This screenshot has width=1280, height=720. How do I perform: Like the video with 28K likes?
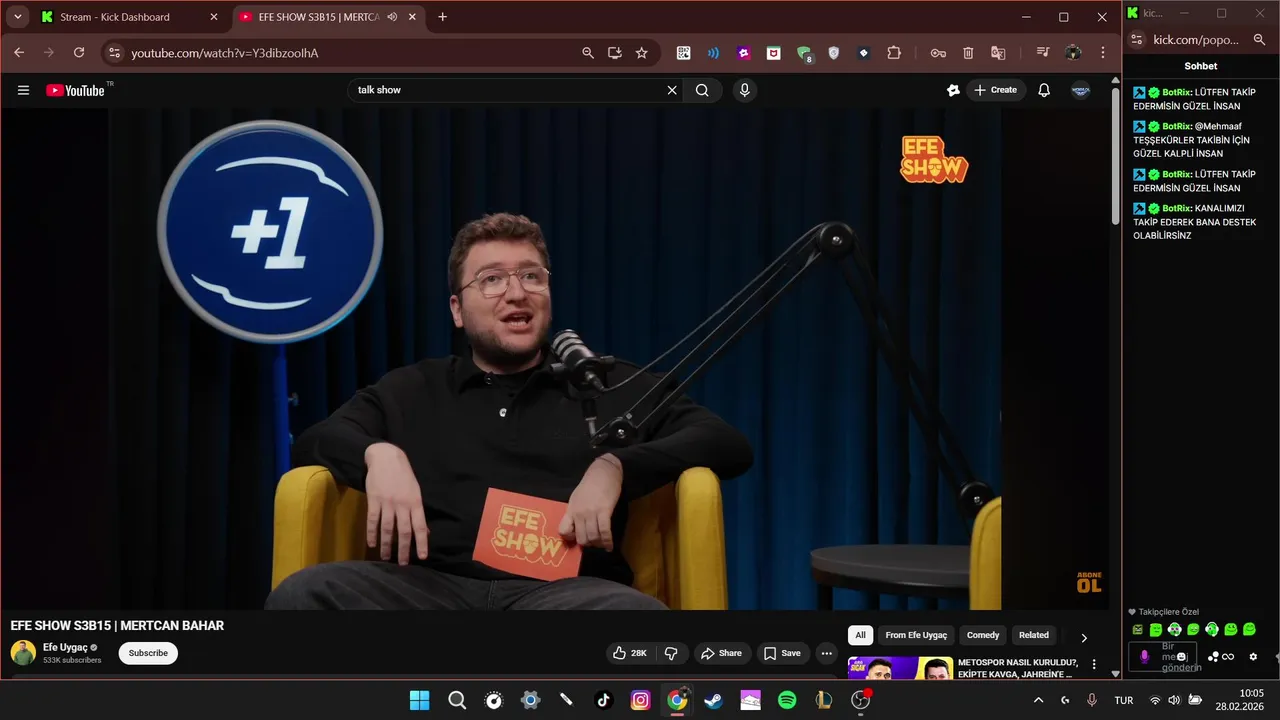coord(630,653)
